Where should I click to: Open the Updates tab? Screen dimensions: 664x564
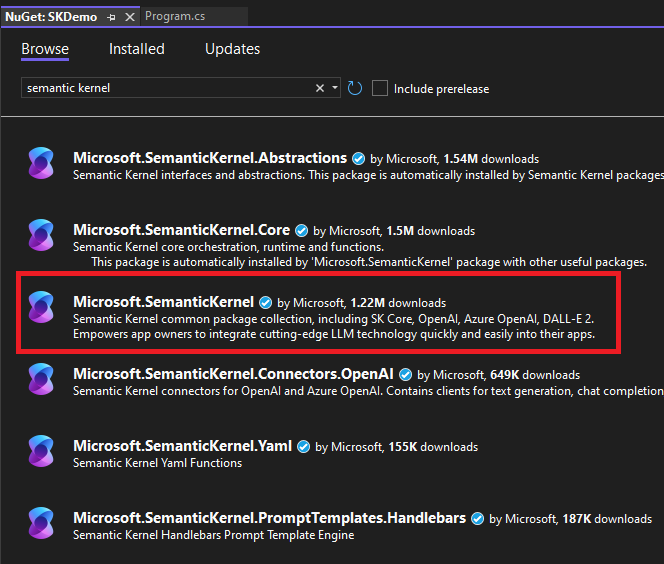point(232,49)
